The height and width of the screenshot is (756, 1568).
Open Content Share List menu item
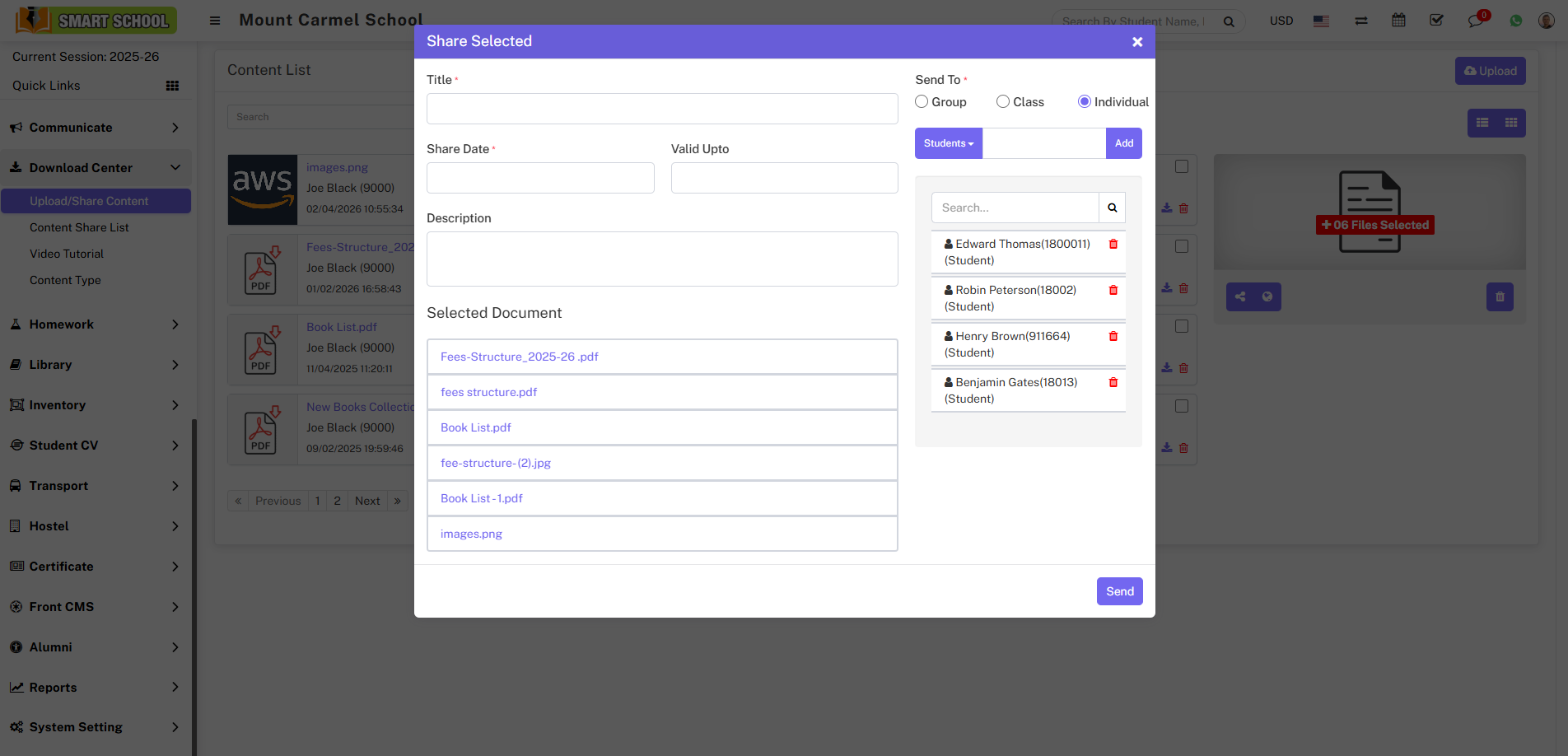click(79, 227)
